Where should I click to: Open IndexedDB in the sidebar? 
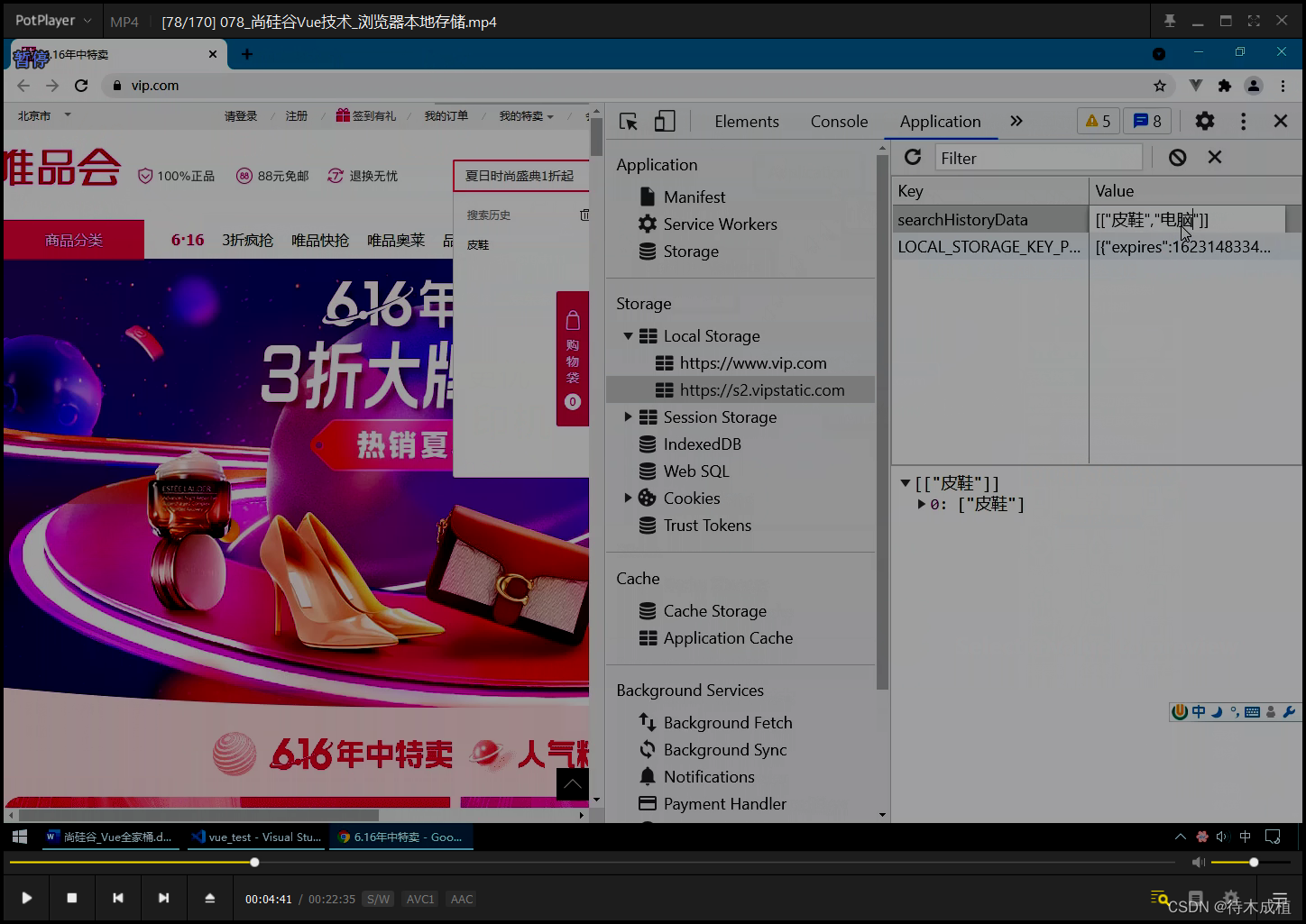(702, 444)
